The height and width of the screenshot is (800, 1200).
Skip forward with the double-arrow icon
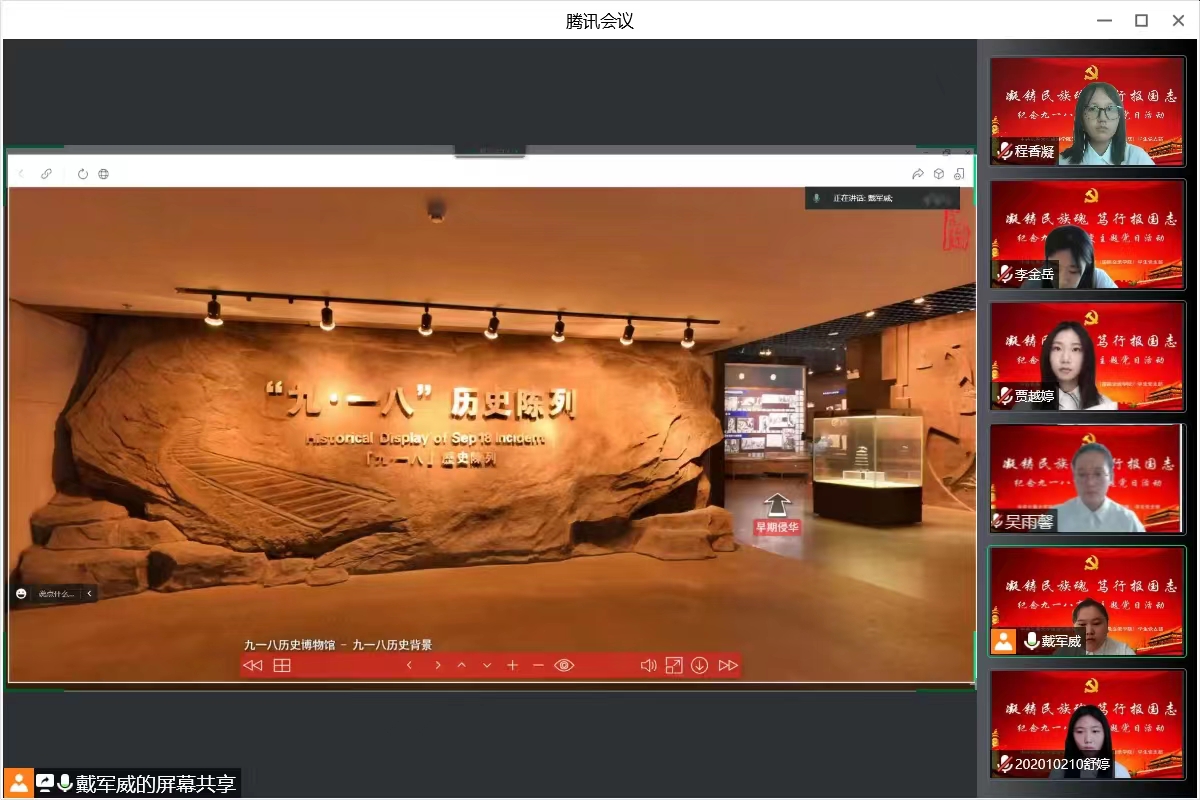[728, 665]
